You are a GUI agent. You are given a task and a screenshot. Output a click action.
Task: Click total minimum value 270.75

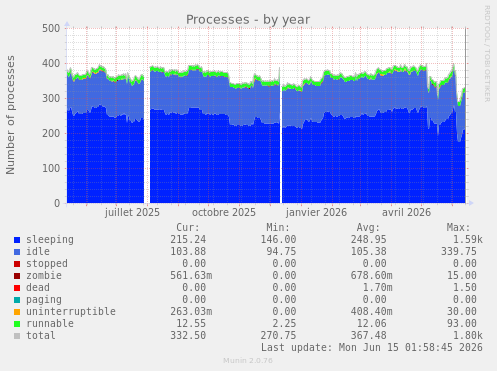pos(278,336)
